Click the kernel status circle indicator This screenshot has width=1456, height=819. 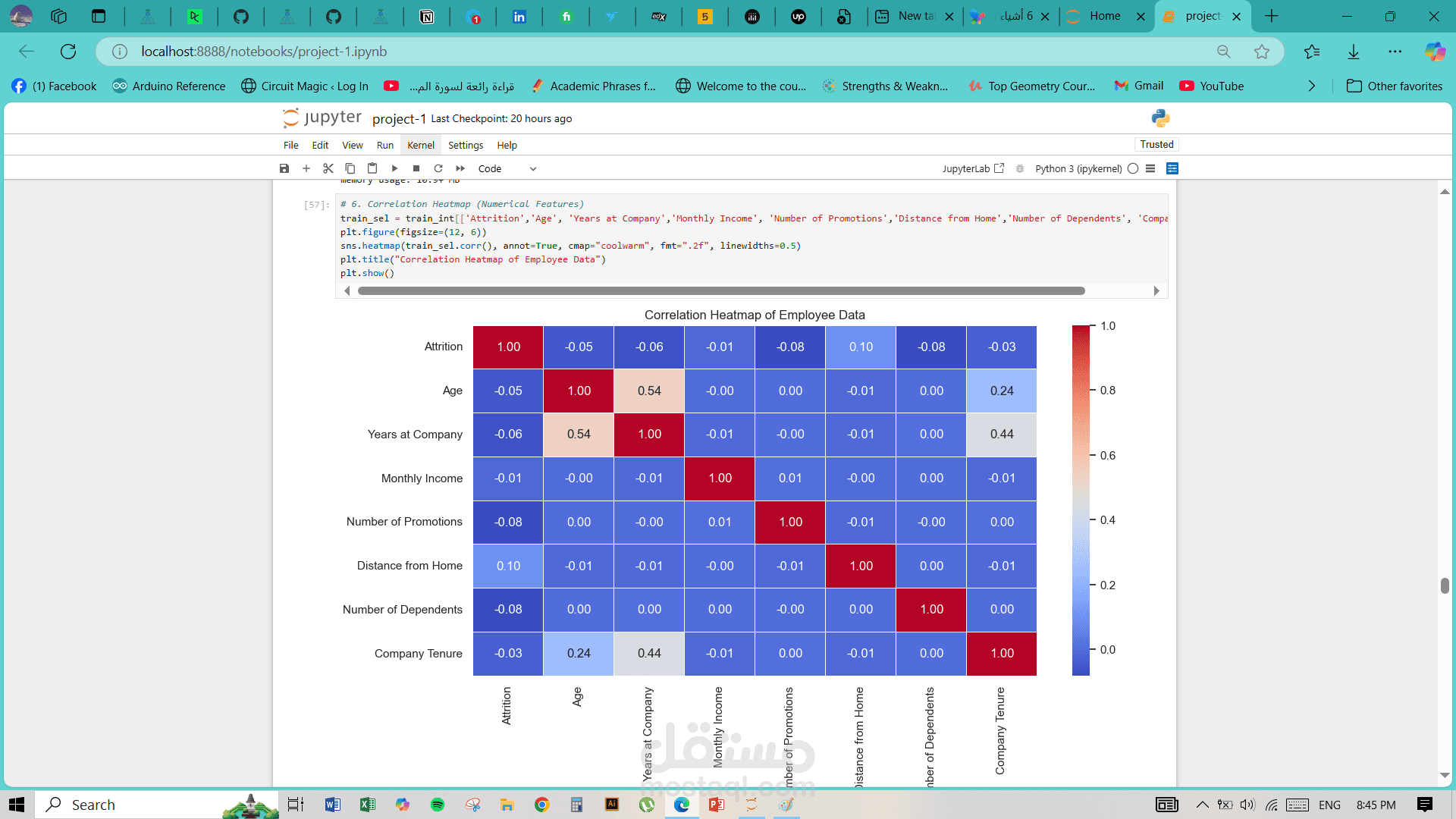pos(1133,168)
